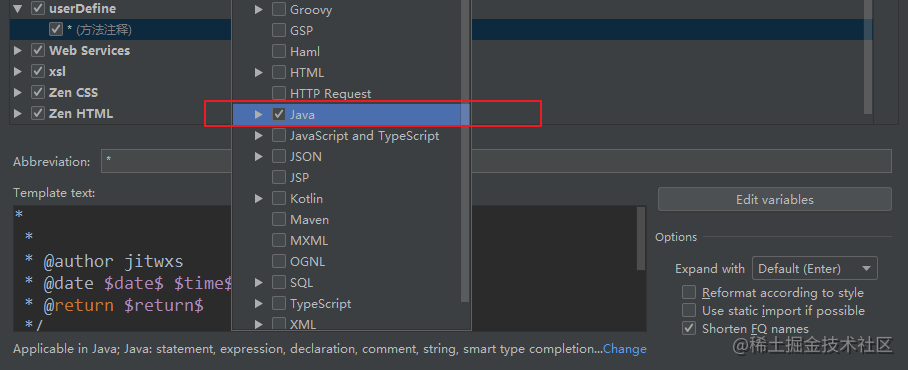Expand the Kotlin context node

point(259,199)
